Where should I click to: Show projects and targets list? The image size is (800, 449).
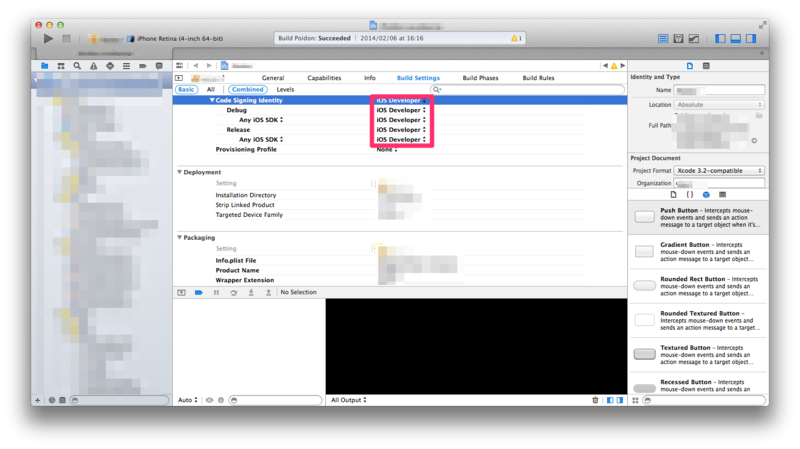coord(179,78)
